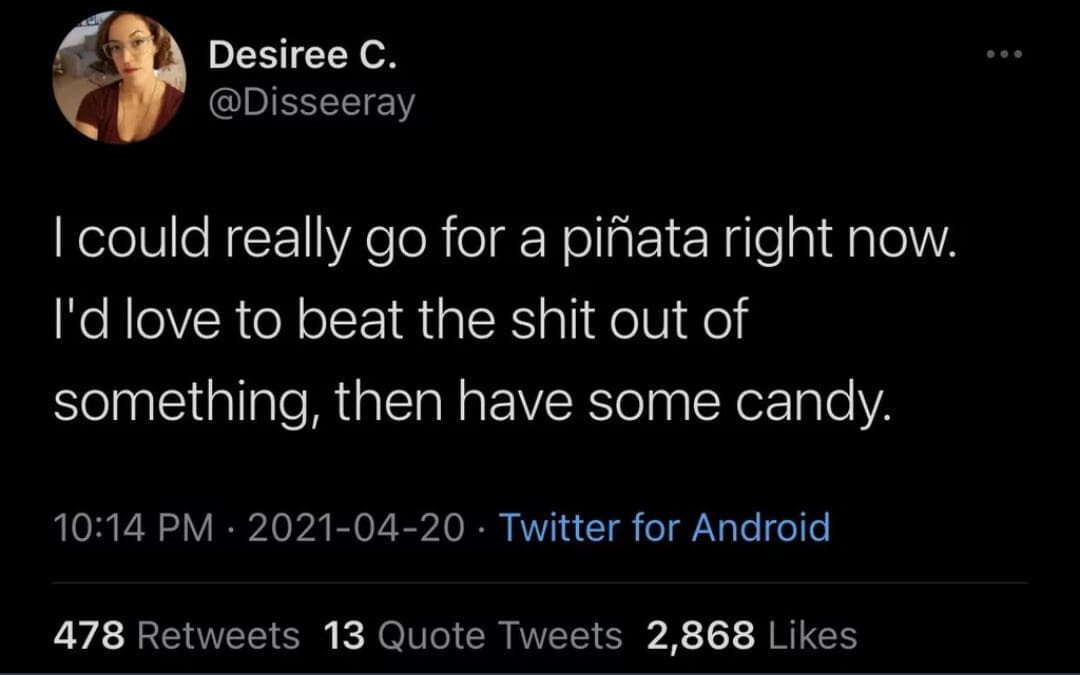Open the Likes label

814,634
